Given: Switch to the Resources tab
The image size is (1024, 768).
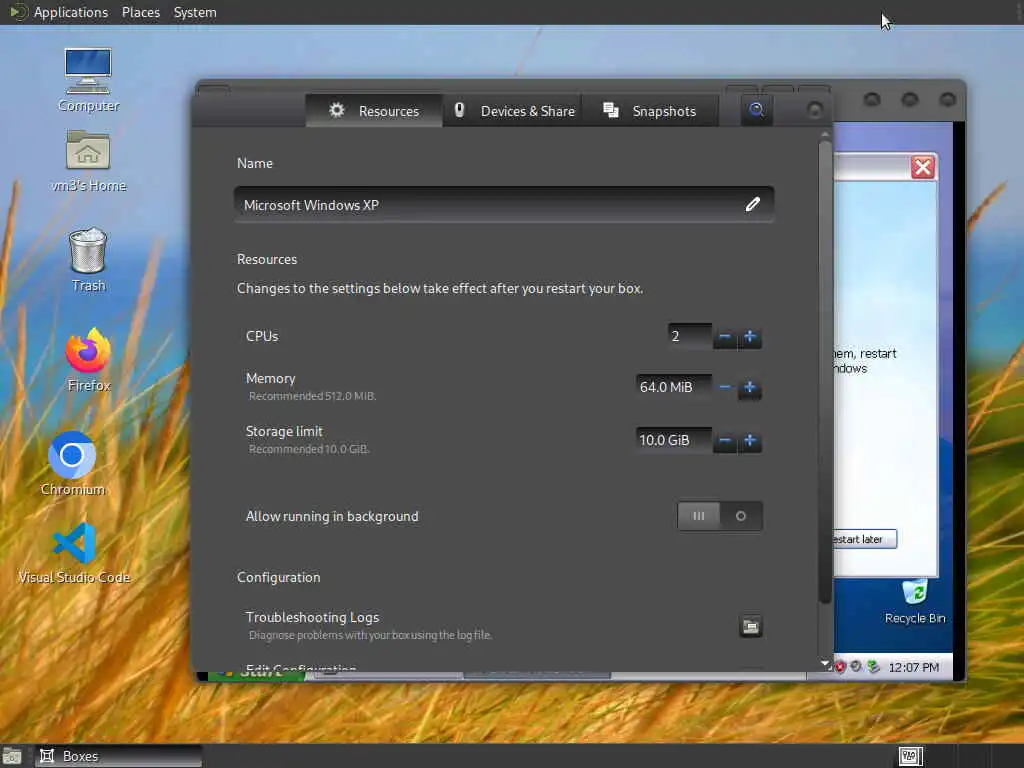Looking at the screenshot, I should [x=374, y=111].
